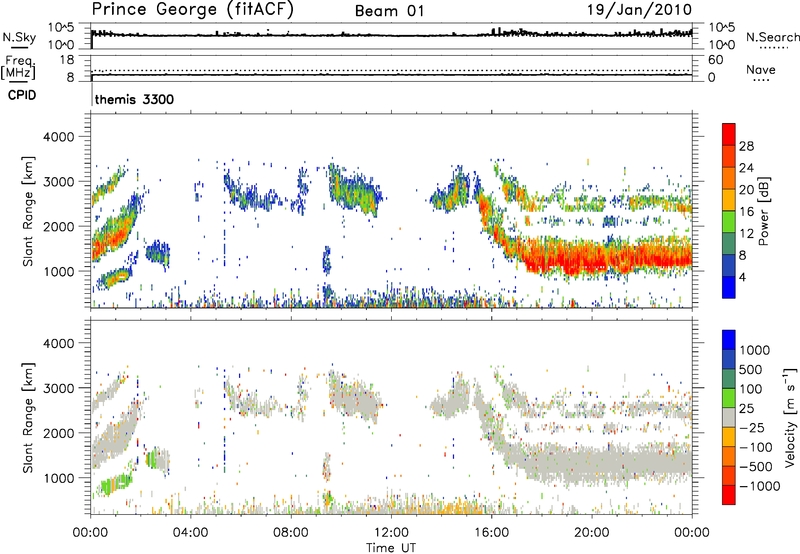Click the 'themis 3300' CPID label

(x=134, y=99)
